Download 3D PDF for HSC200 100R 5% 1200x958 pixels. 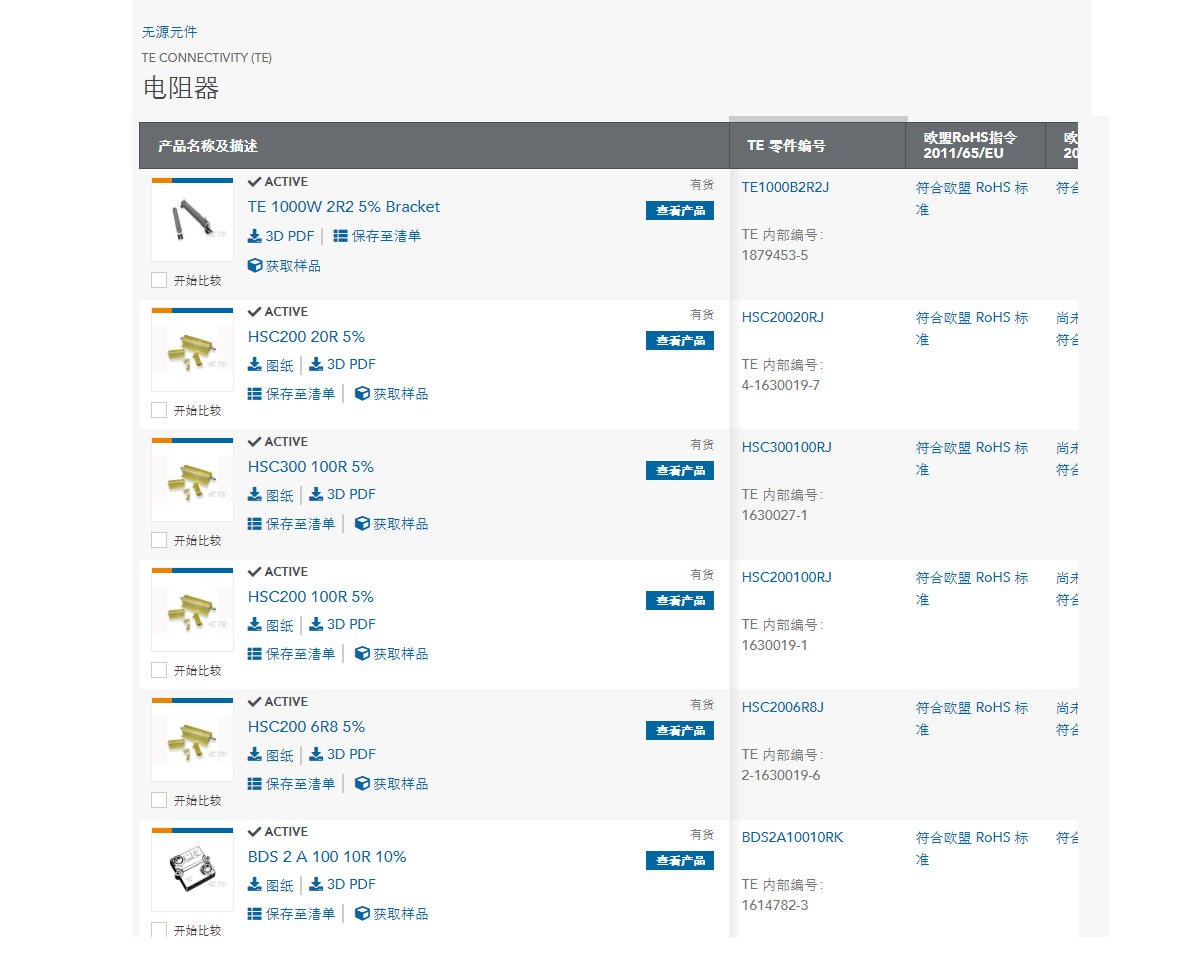coord(342,625)
